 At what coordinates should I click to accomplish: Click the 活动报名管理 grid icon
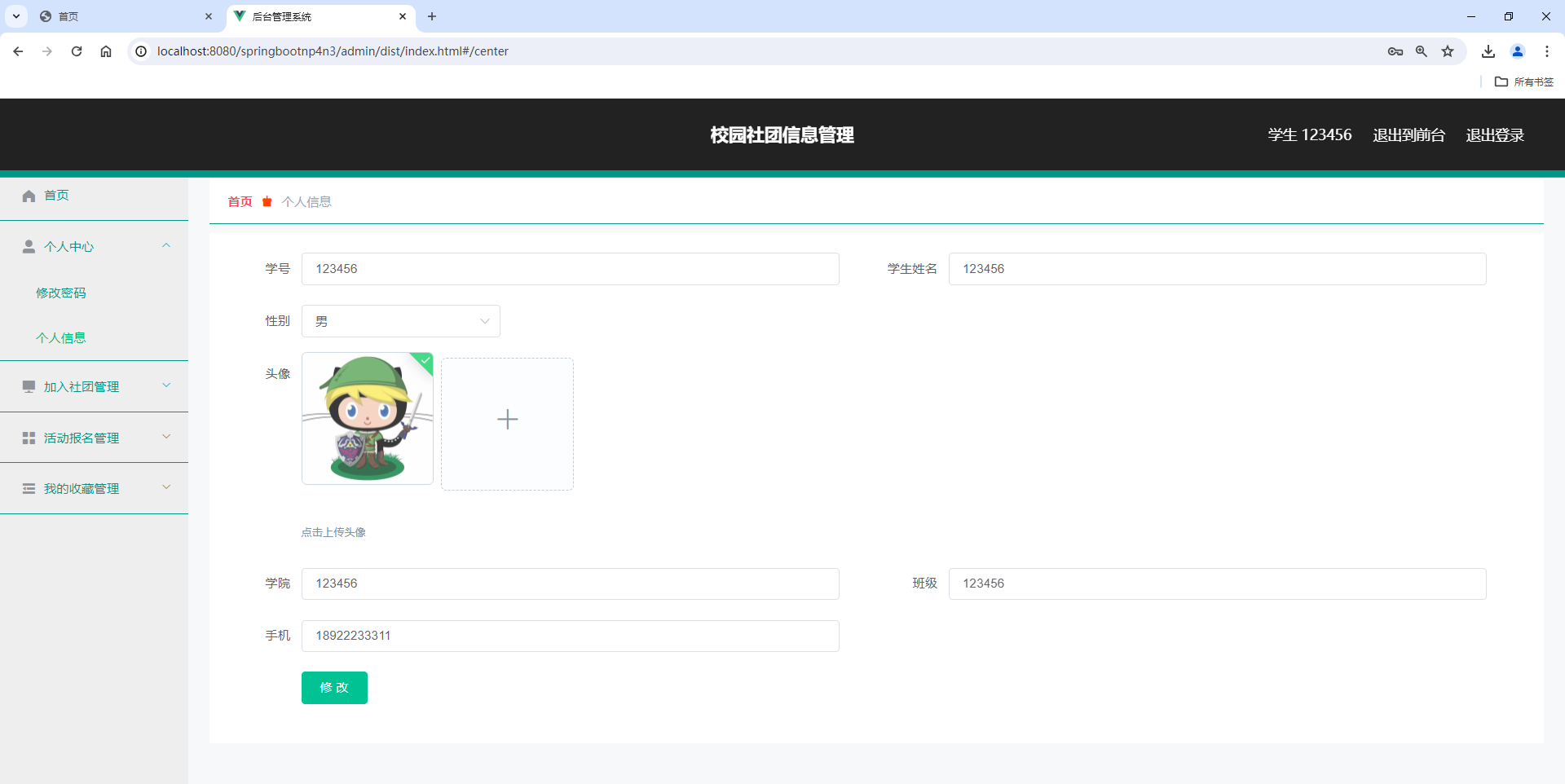pos(29,437)
